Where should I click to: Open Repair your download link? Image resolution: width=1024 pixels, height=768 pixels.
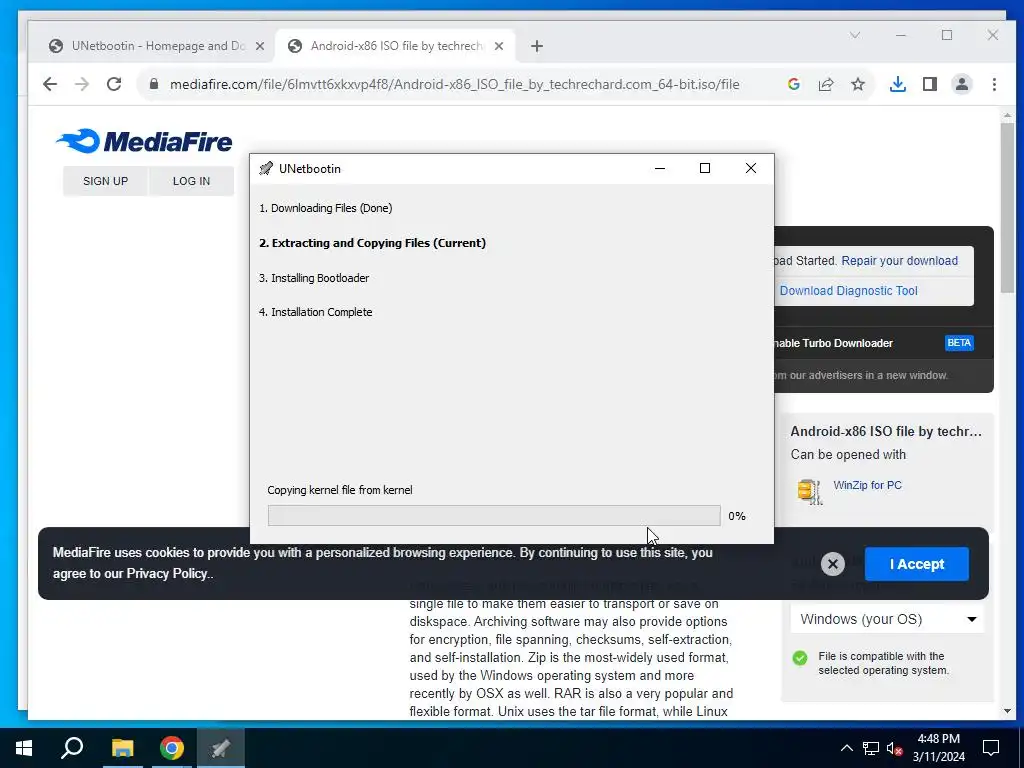click(x=899, y=261)
